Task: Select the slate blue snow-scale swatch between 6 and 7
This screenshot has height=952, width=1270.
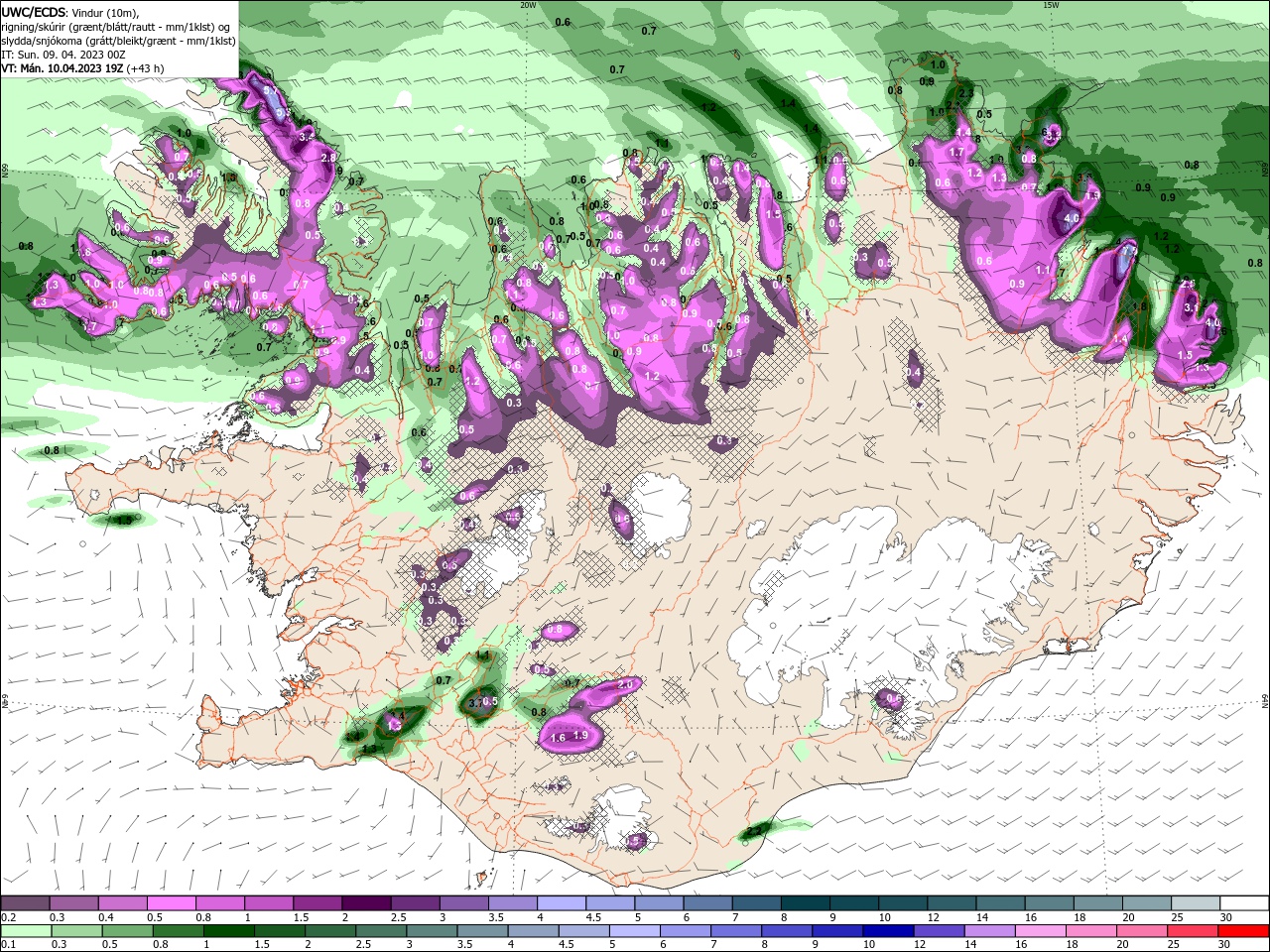Action: (707, 903)
